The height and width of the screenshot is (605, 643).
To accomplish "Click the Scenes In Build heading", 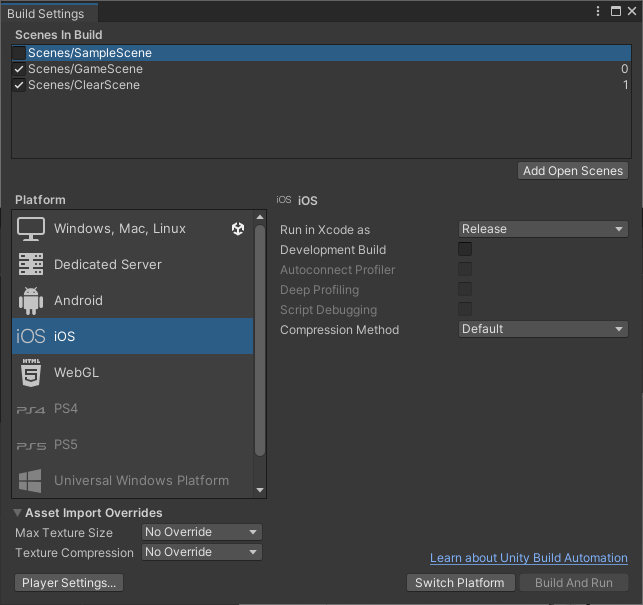I will click(59, 35).
